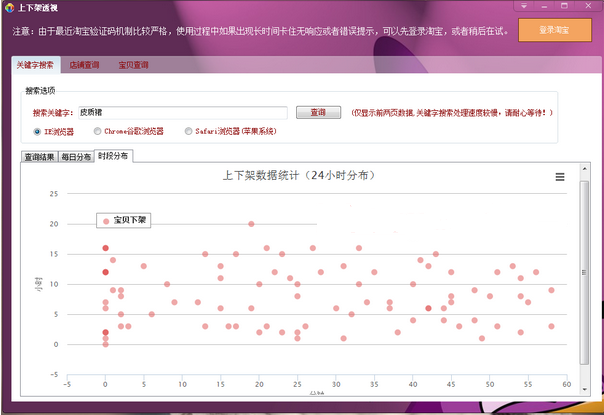
Task: Click the y-axis label 小时
Action: pyautogui.click(x=39, y=284)
